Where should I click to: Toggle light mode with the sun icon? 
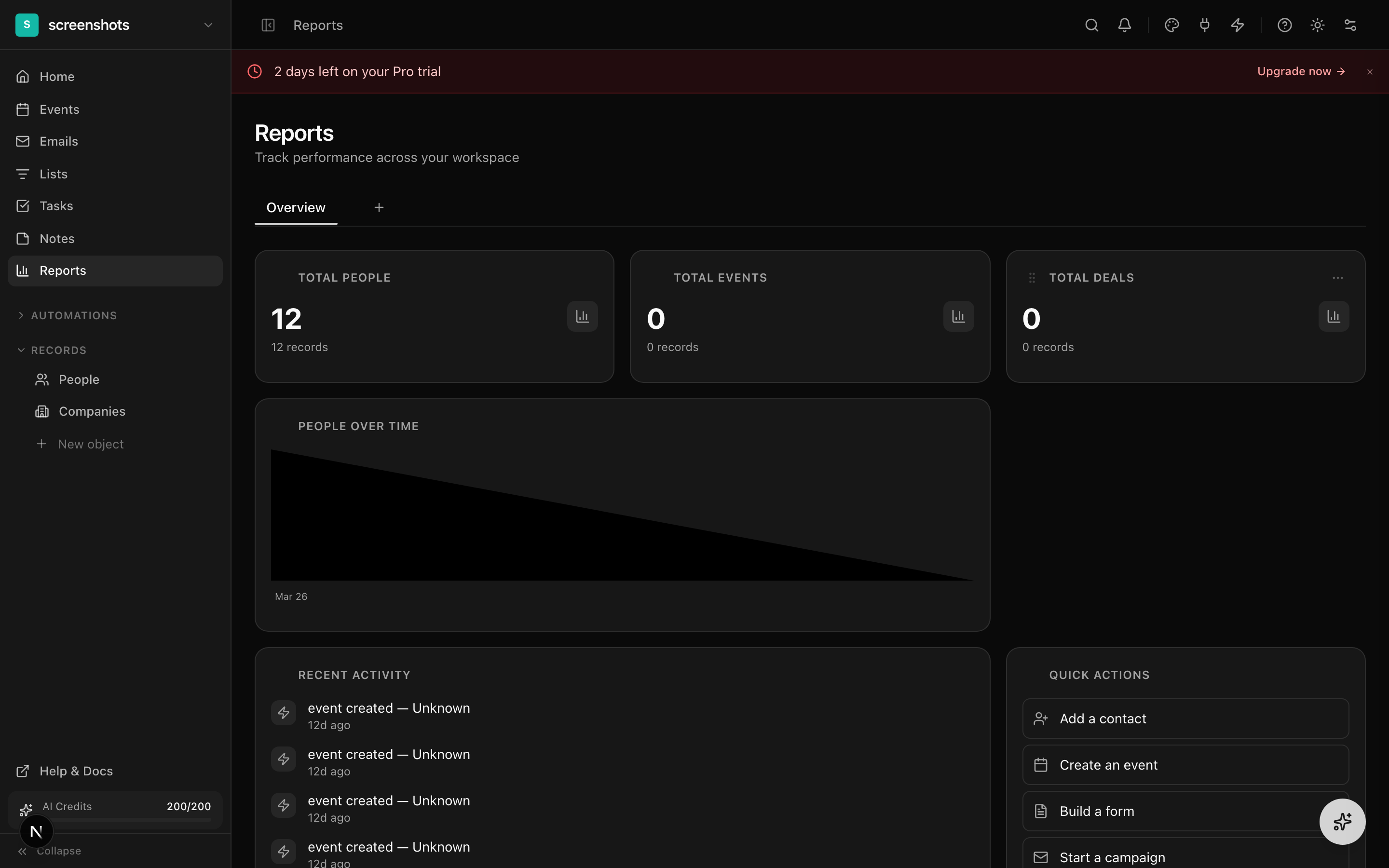coord(1317,25)
